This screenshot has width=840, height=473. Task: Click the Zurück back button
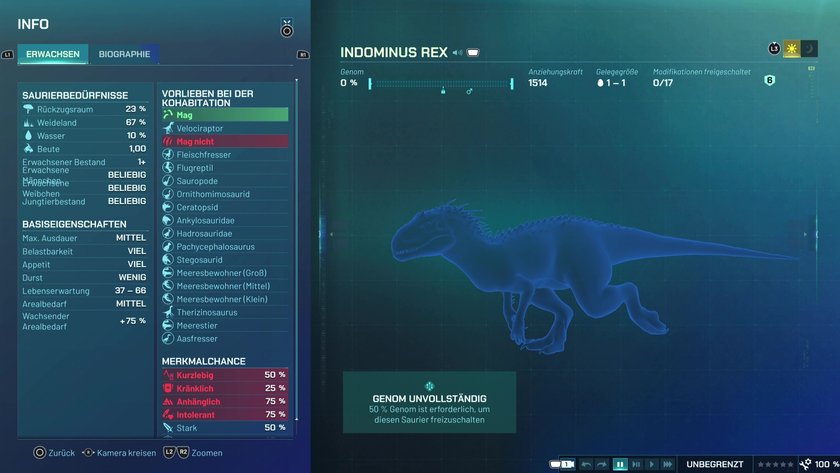pyautogui.click(x=54, y=453)
